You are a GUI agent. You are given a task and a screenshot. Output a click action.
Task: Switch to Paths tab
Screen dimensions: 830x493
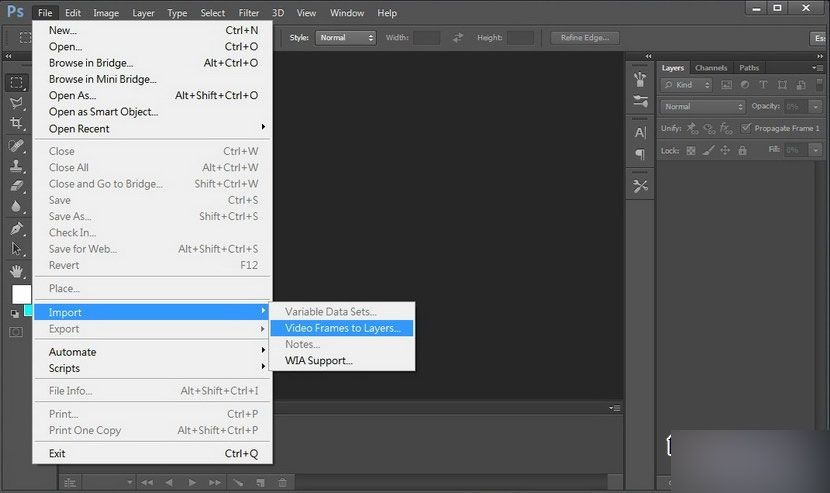click(749, 68)
